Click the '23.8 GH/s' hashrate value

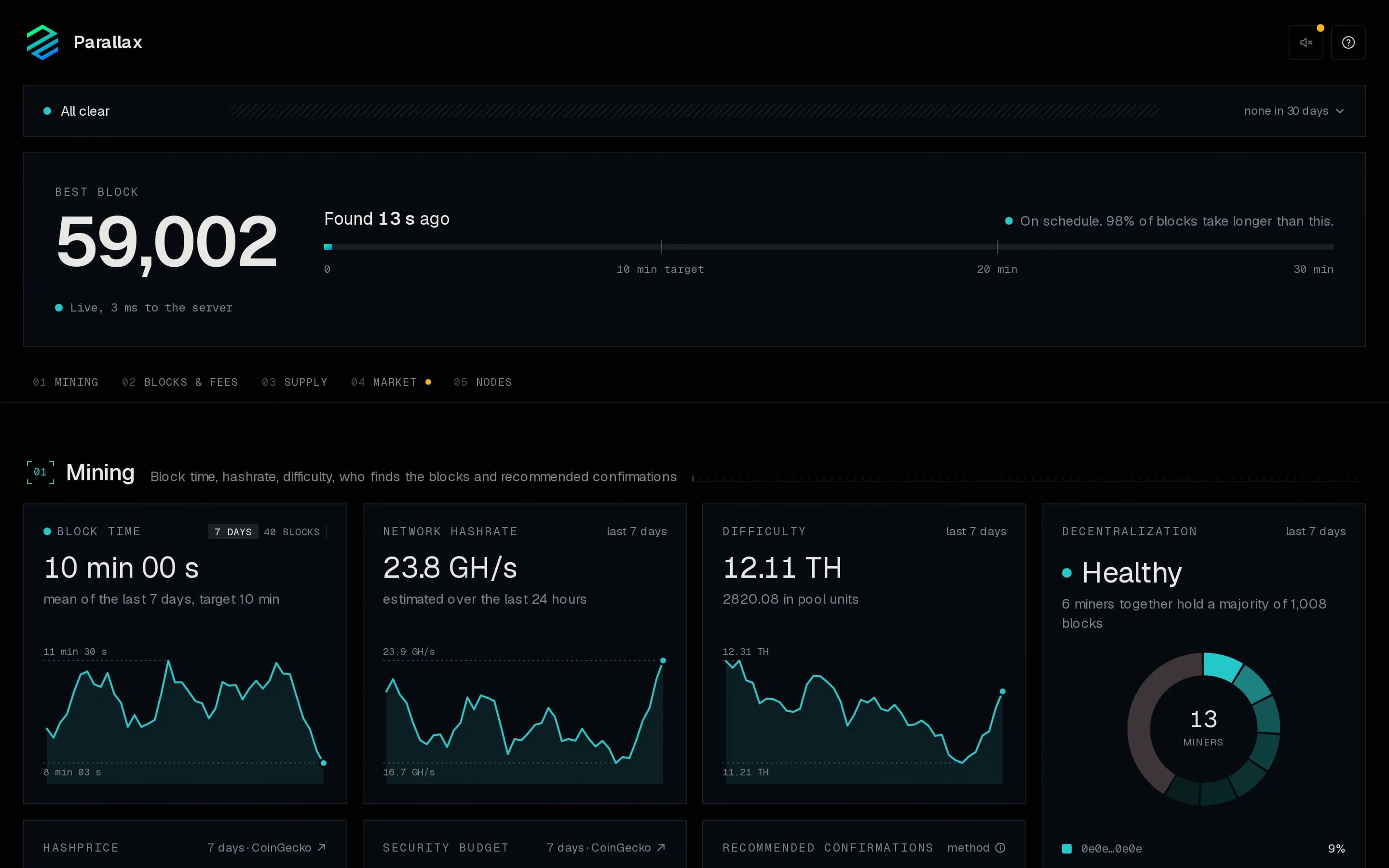pyautogui.click(x=450, y=568)
